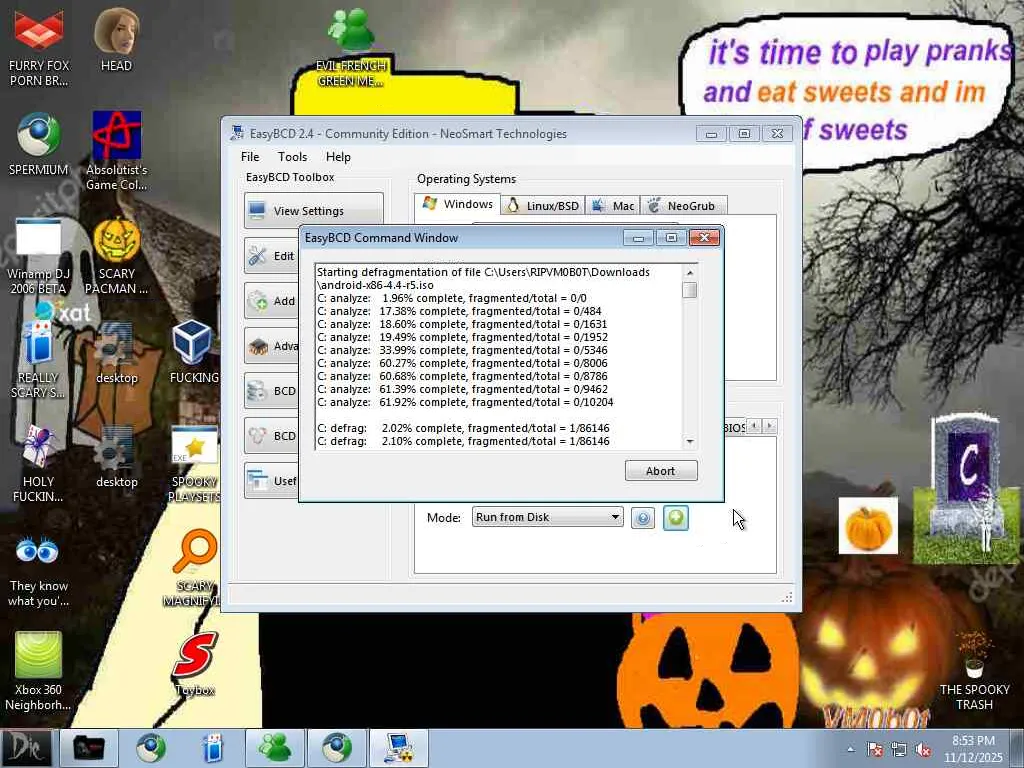The width and height of the screenshot is (1024, 768).
Task: Switch to the NeoGrub tab
Action: [683, 206]
